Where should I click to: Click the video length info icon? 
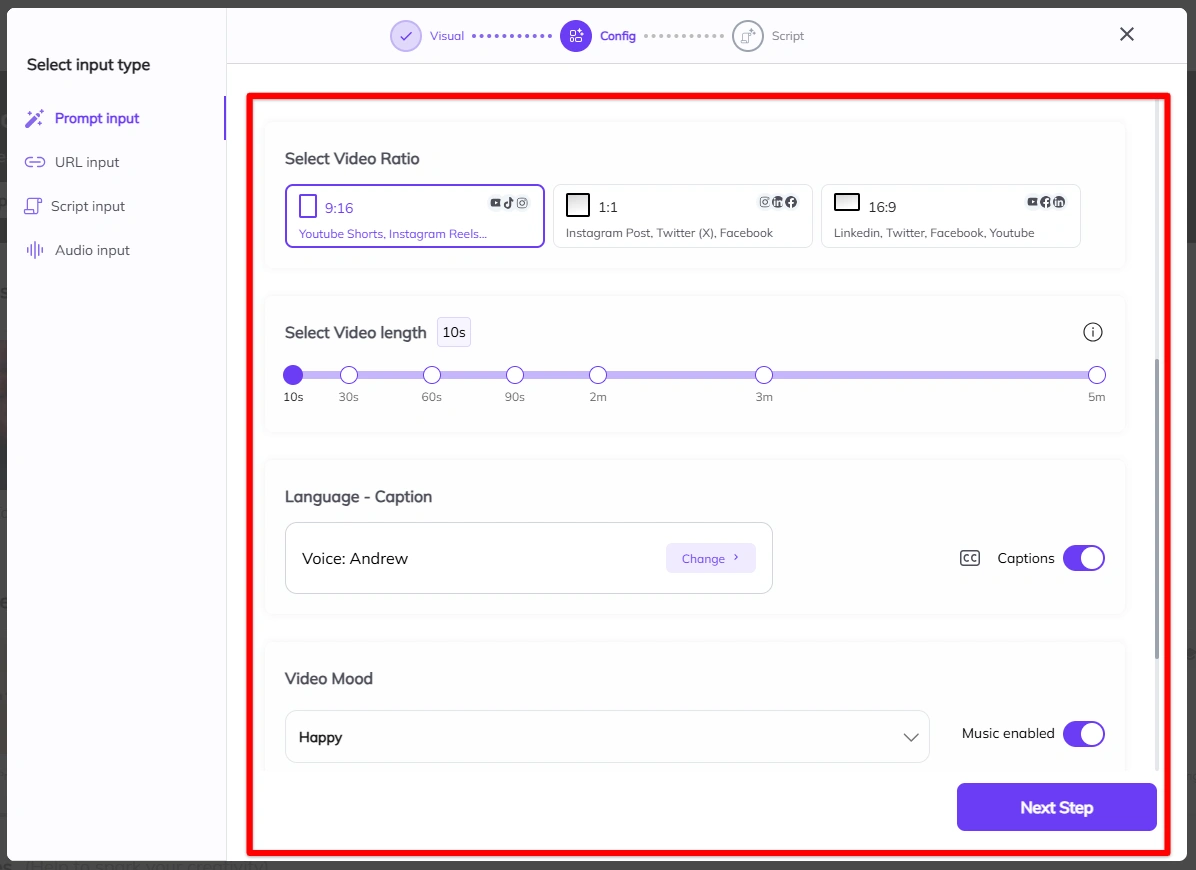(x=1092, y=332)
